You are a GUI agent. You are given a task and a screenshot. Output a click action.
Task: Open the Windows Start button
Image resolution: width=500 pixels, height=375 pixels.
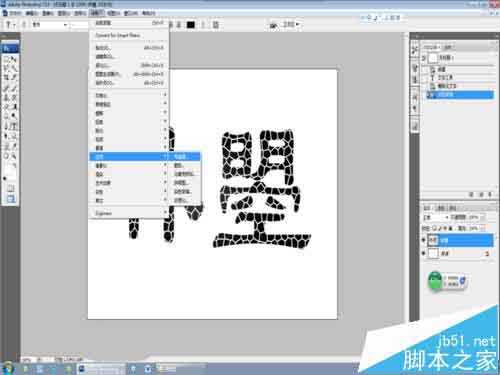point(7,369)
